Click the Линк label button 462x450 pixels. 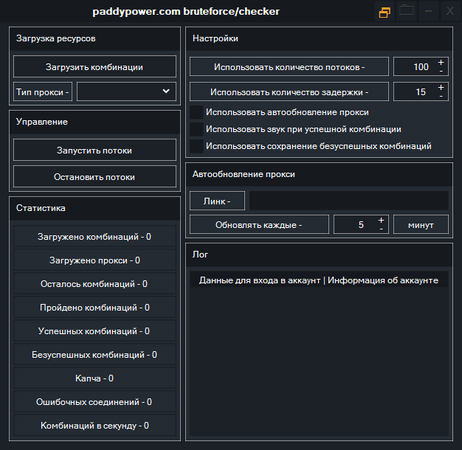coord(217,201)
